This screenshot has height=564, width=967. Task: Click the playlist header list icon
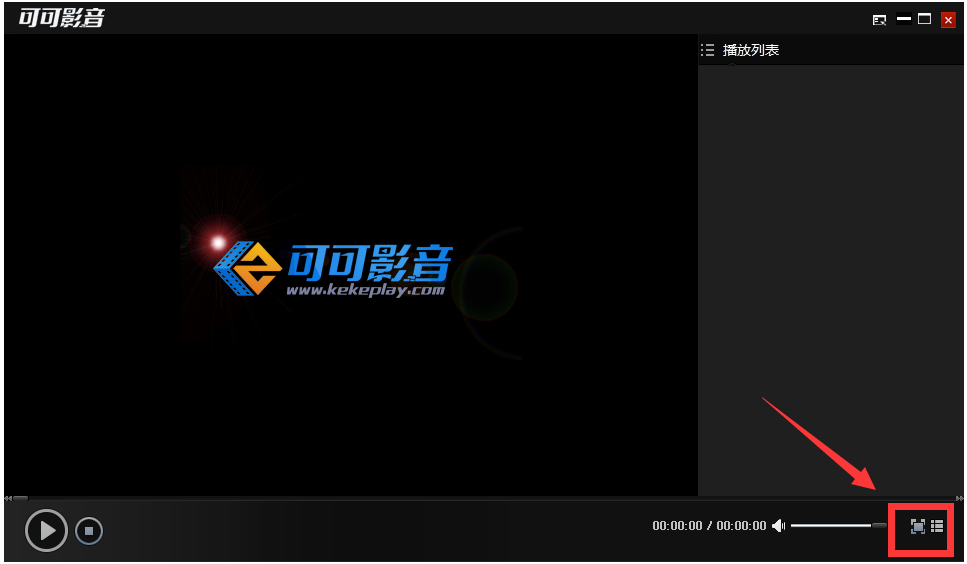[707, 50]
